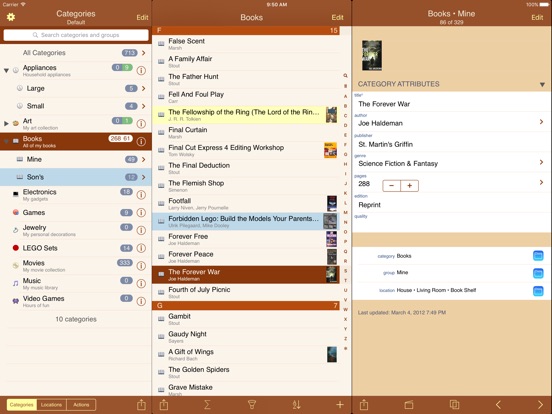Collapse the Books category triangle
Viewport: 552px width, 414px height.
click(x=6, y=142)
